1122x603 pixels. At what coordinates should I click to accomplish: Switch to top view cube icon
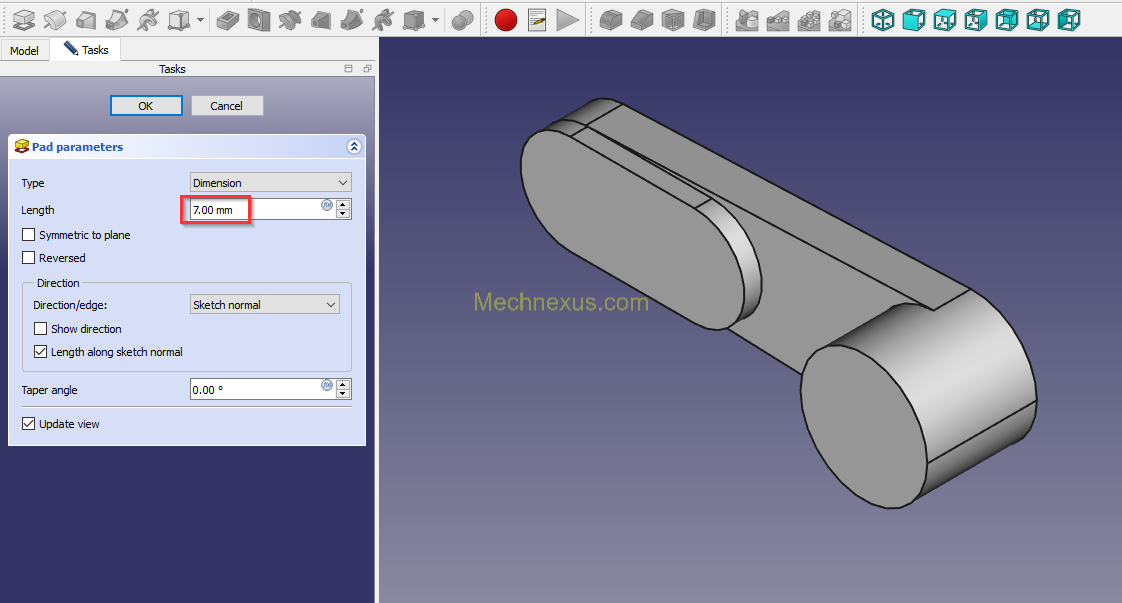click(945, 20)
